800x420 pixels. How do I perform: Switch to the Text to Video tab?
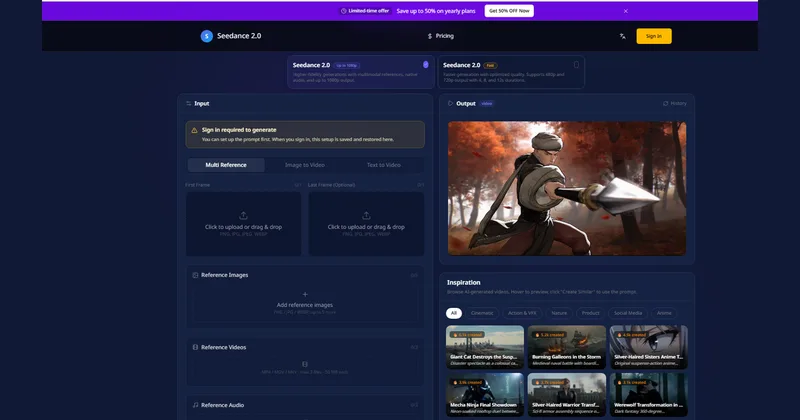click(384, 165)
